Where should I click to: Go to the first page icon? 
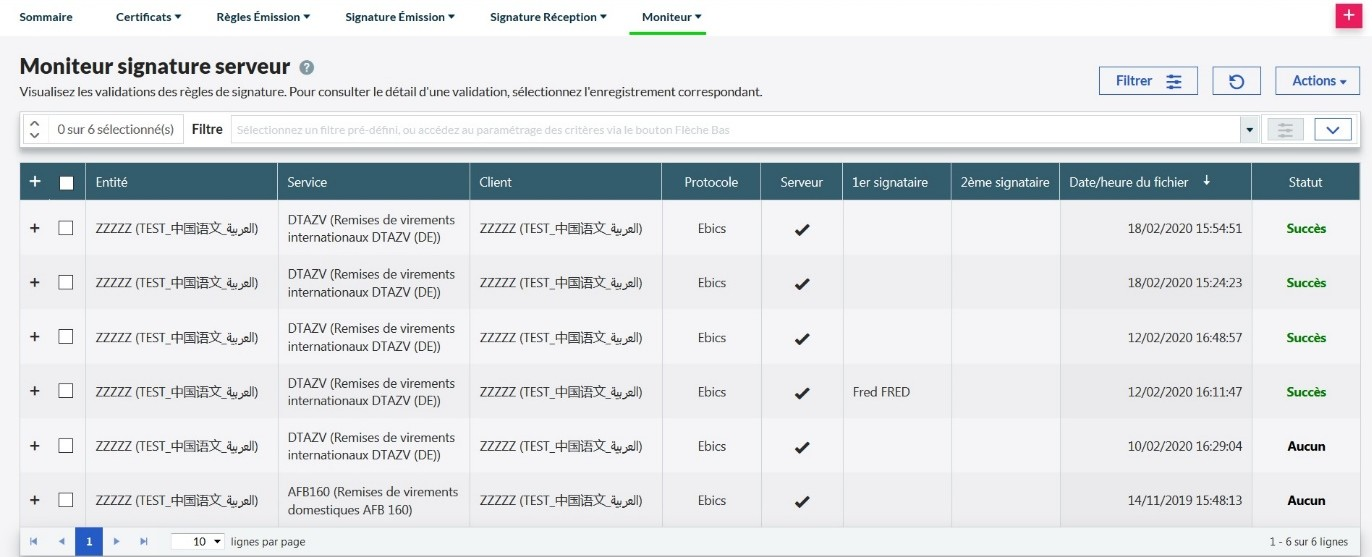point(34,541)
